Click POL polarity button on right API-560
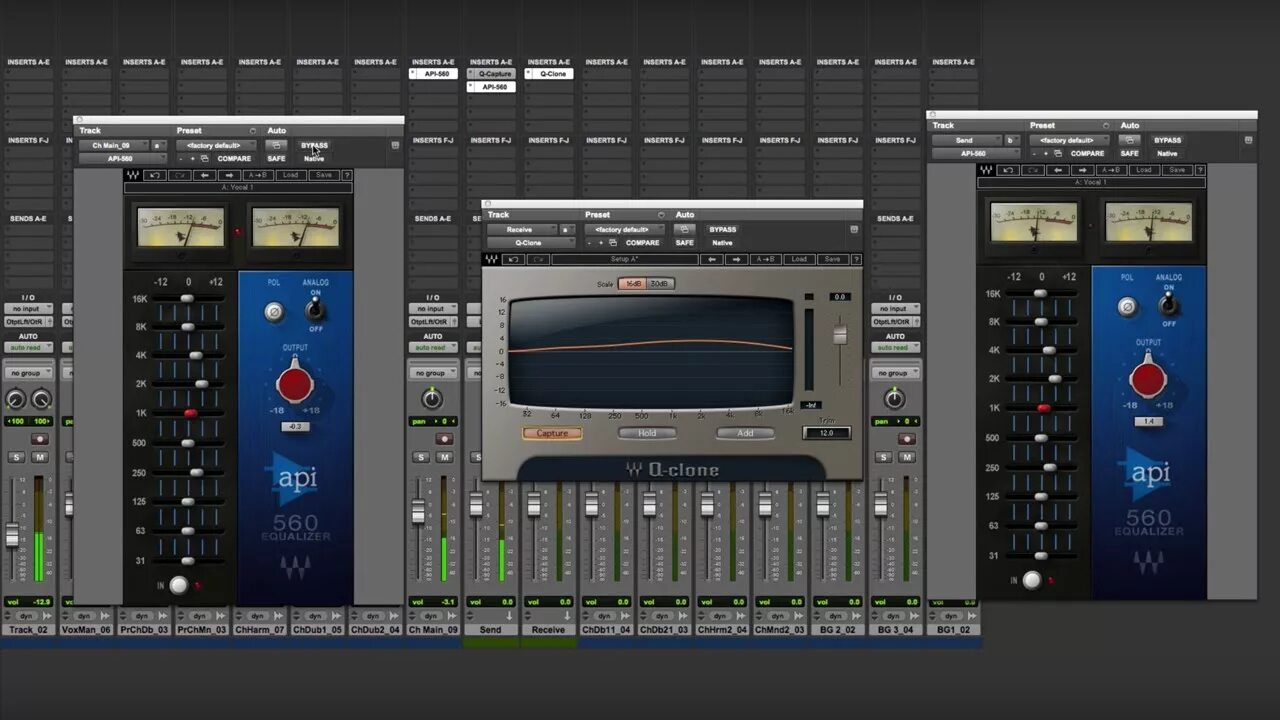Image resolution: width=1280 pixels, height=720 pixels. (x=1127, y=307)
